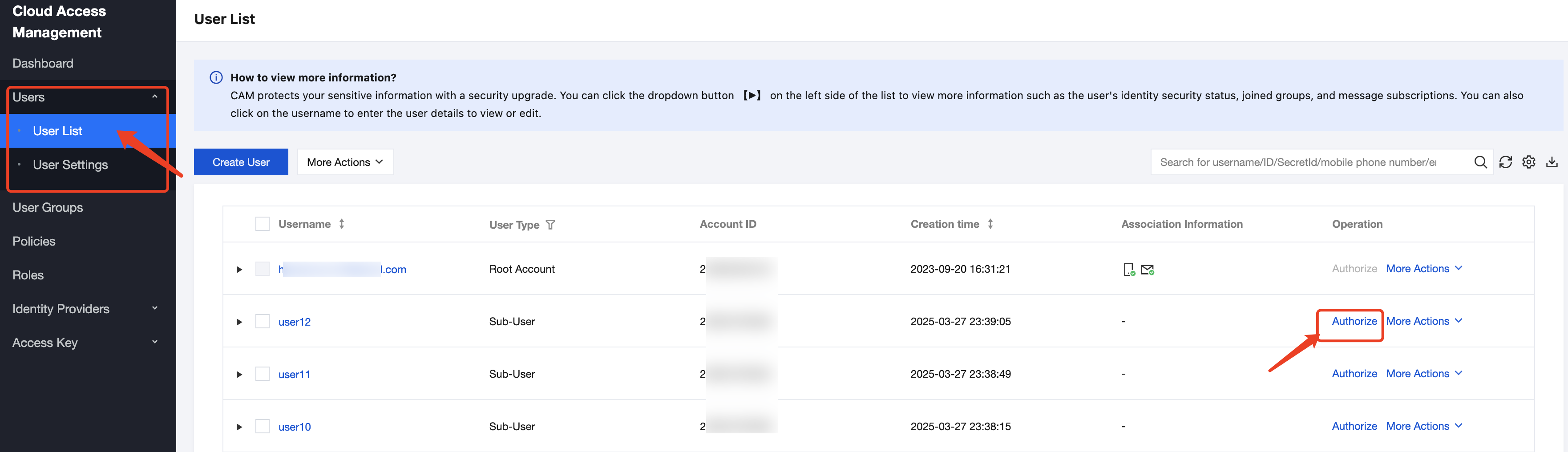
Task: Click Authorize for user12
Action: coord(1354,321)
